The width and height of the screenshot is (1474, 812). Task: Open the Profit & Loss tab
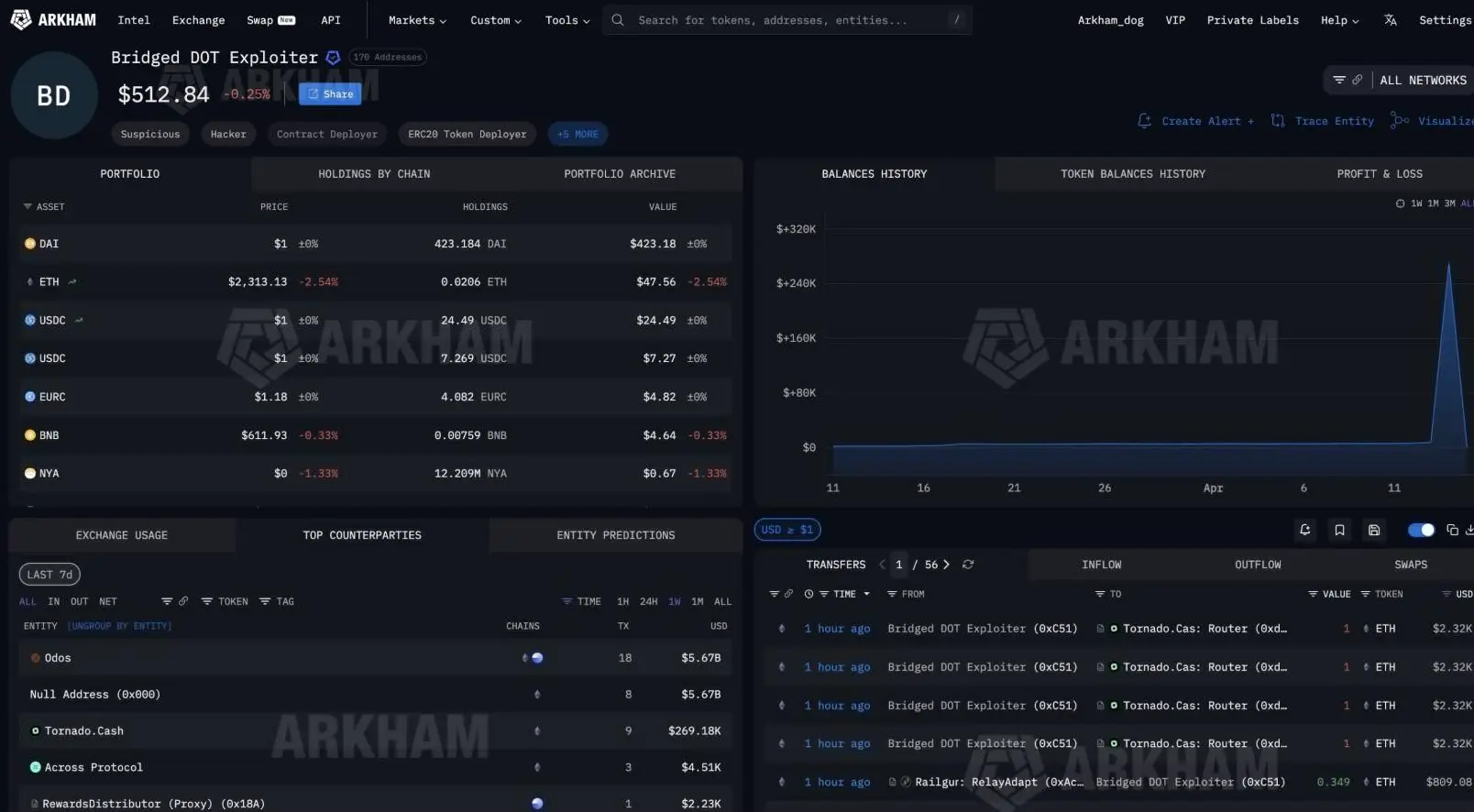coord(1380,174)
